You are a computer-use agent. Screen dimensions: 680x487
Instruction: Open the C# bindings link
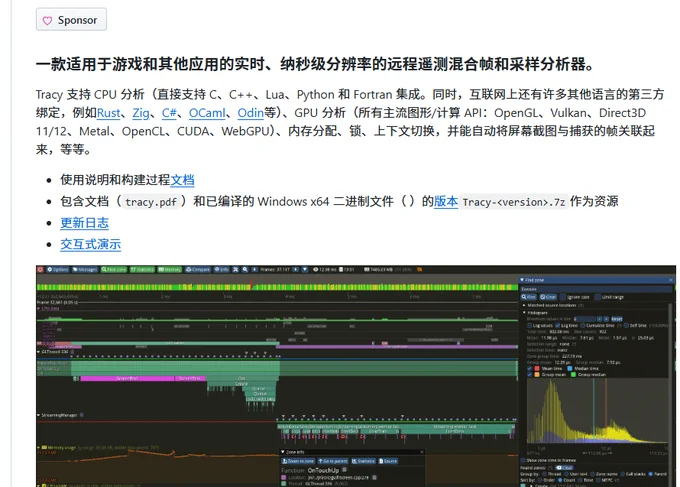(x=169, y=113)
